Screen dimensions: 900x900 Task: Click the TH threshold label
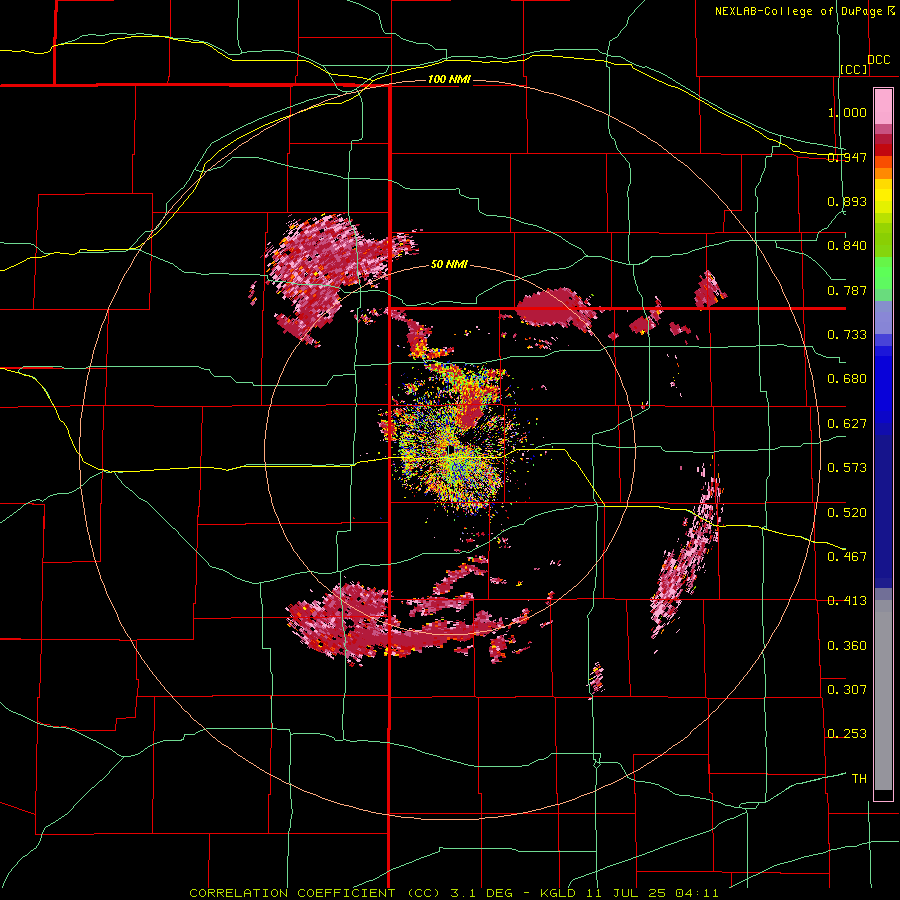pyautogui.click(x=859, y=779)
